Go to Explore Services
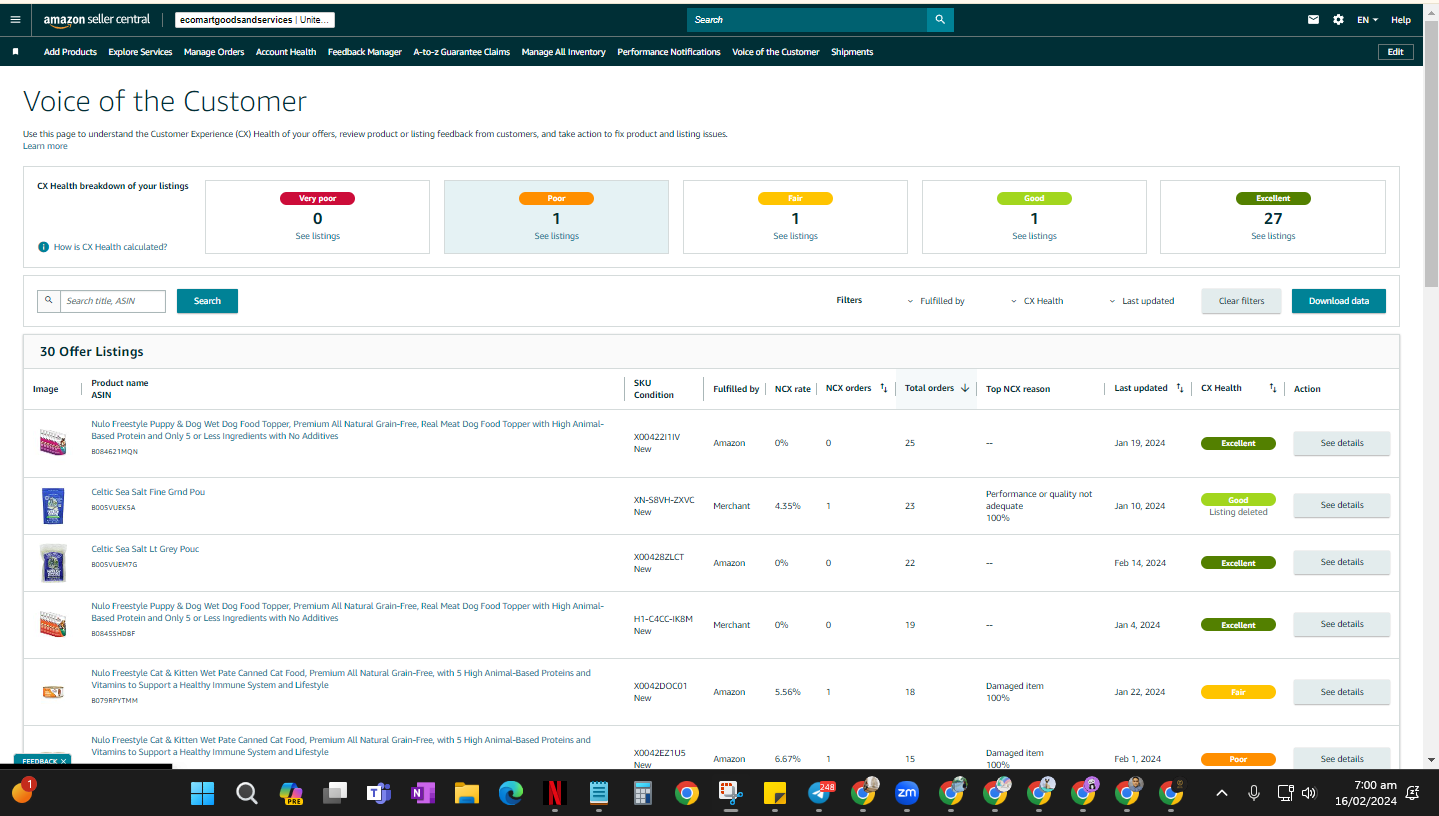Screen dimensions: 1439x816 point(140,52)
